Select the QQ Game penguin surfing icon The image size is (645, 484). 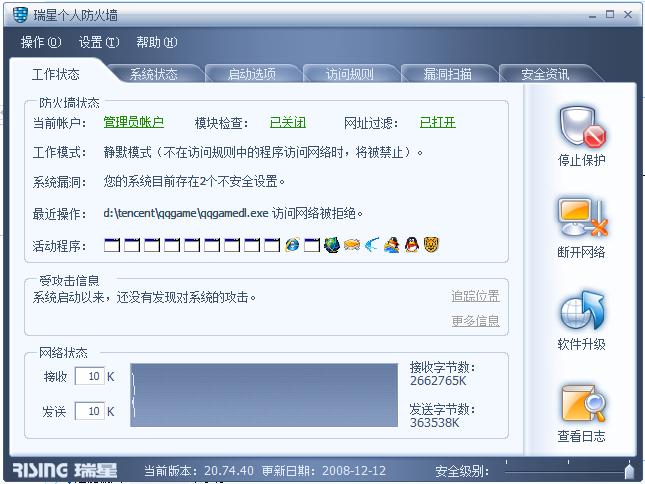[x=392, y=245]
